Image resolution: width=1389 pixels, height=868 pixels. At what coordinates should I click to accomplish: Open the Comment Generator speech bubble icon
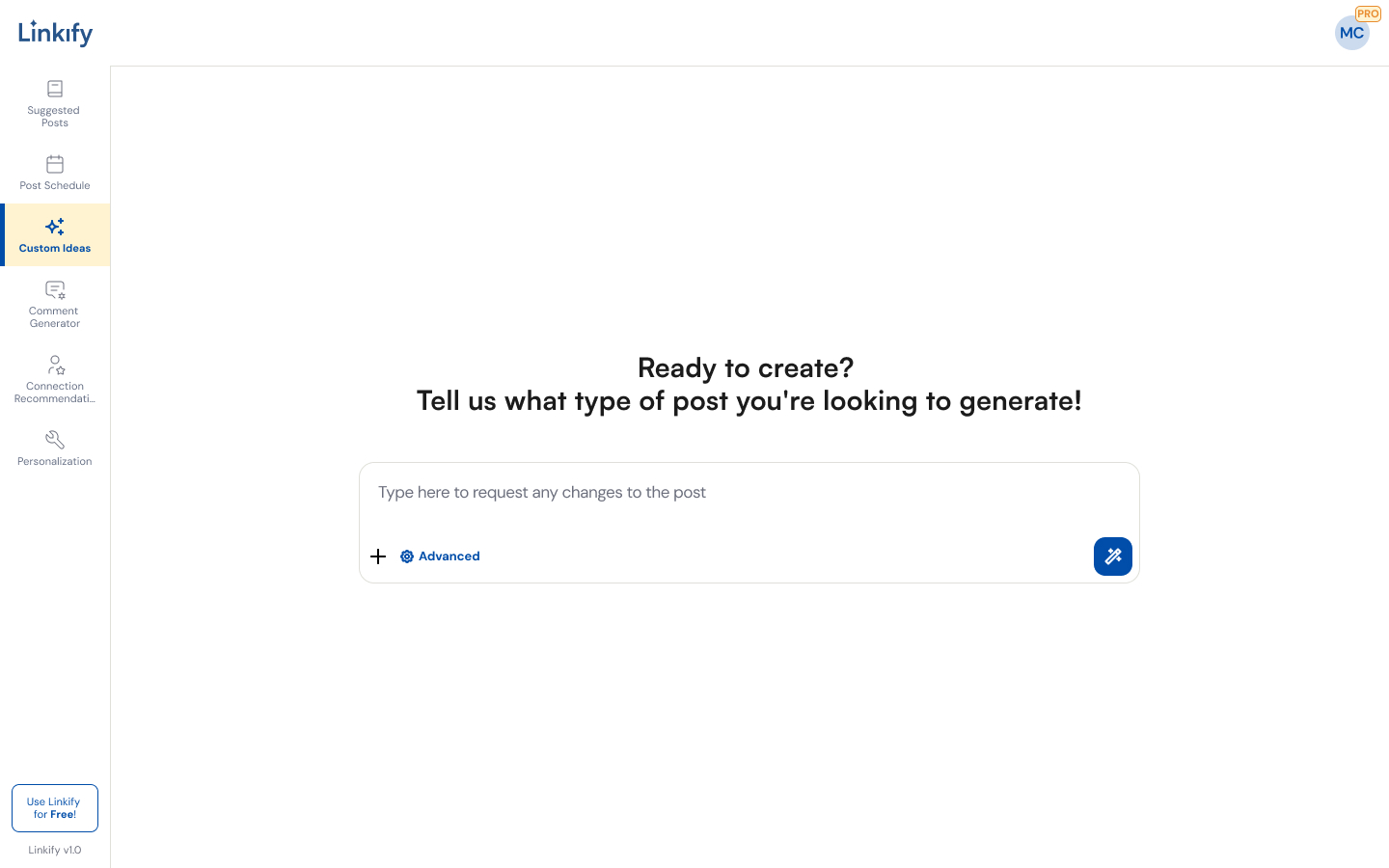(x=55, y=289)
